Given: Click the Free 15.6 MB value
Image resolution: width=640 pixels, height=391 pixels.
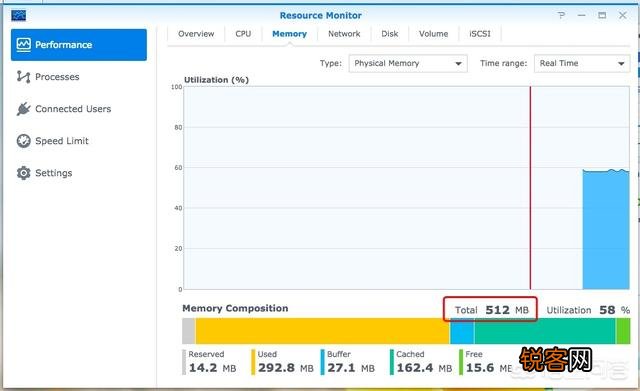Looking at the screenshot, I should tap(489, 368).
